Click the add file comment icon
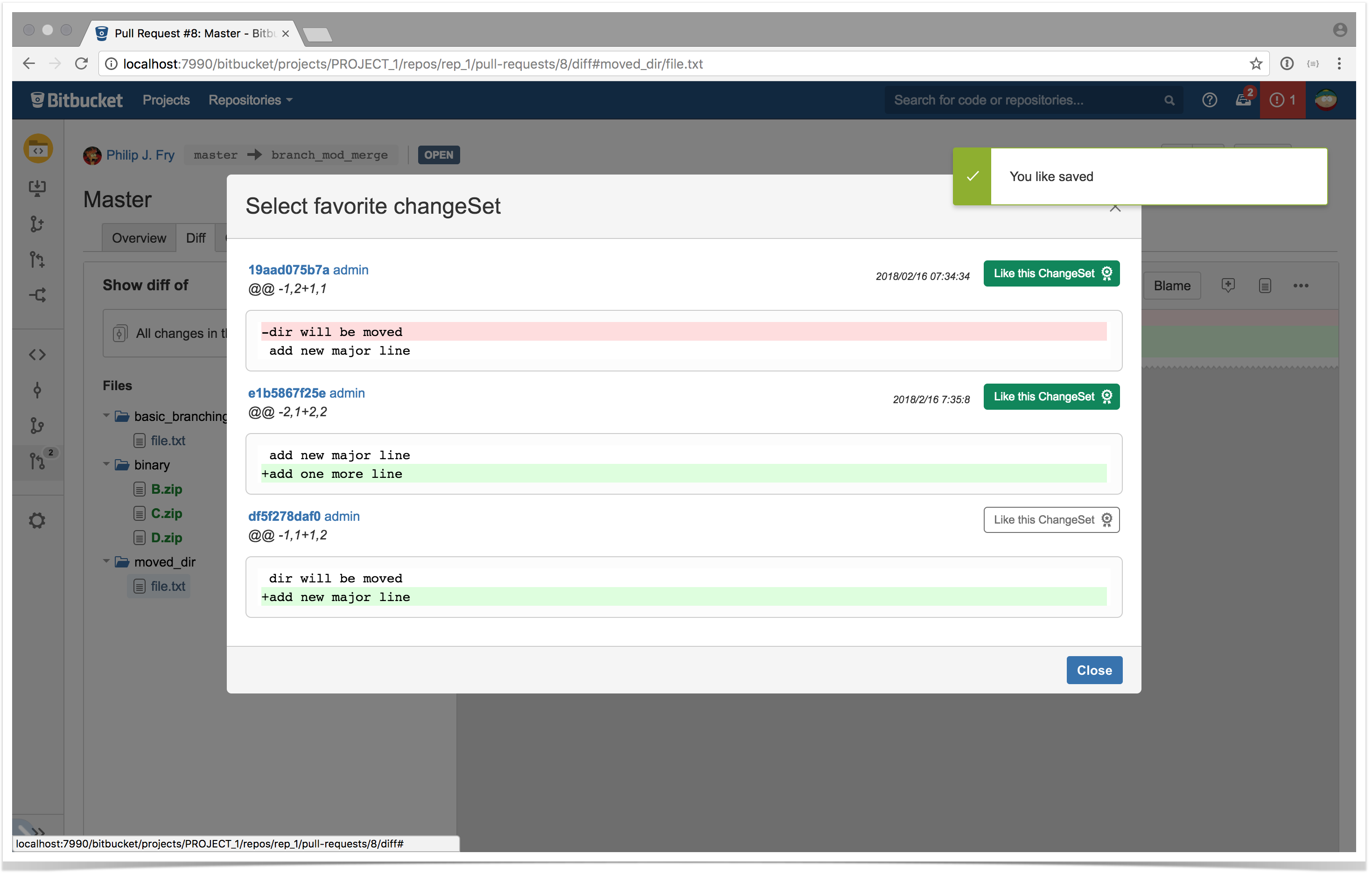 pyautogui.click(x=1228, y=286)
